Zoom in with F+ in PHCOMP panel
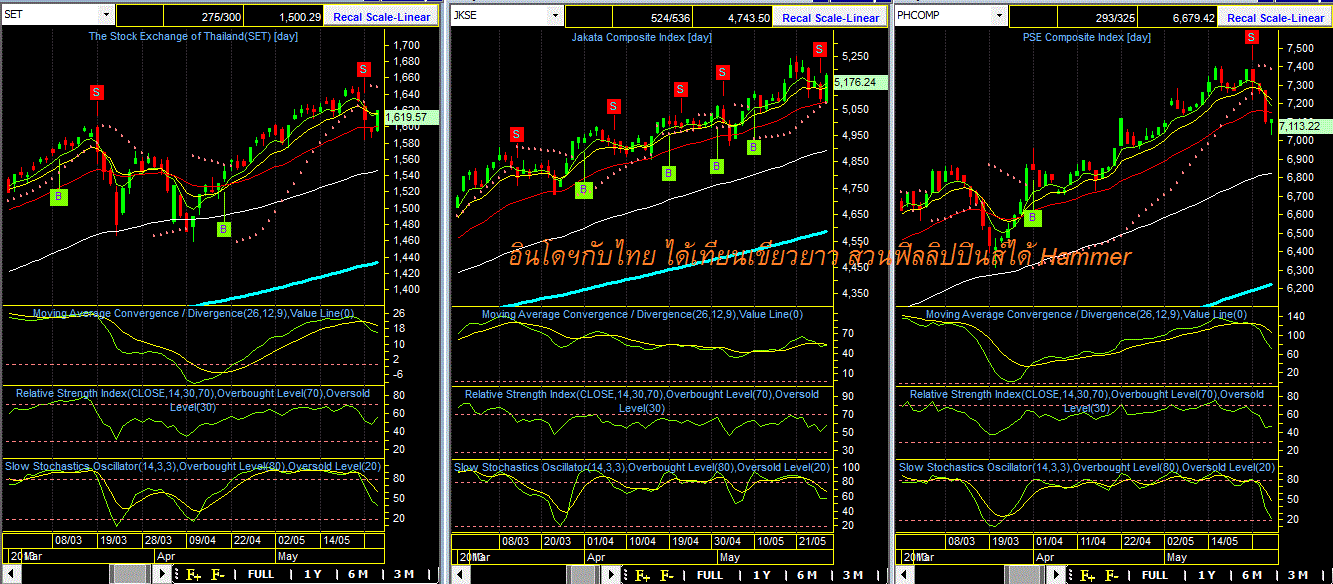1333x584 pixels. pos(1088,575)
